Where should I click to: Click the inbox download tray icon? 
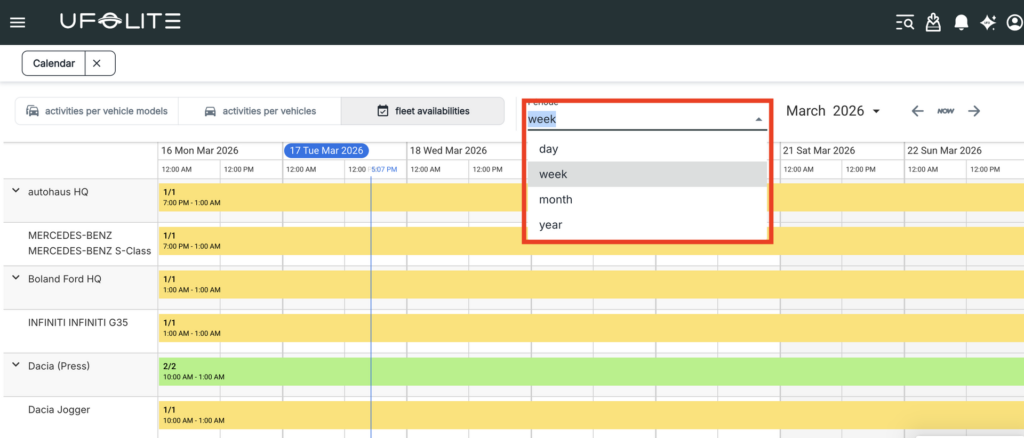(x=933, y=22)
